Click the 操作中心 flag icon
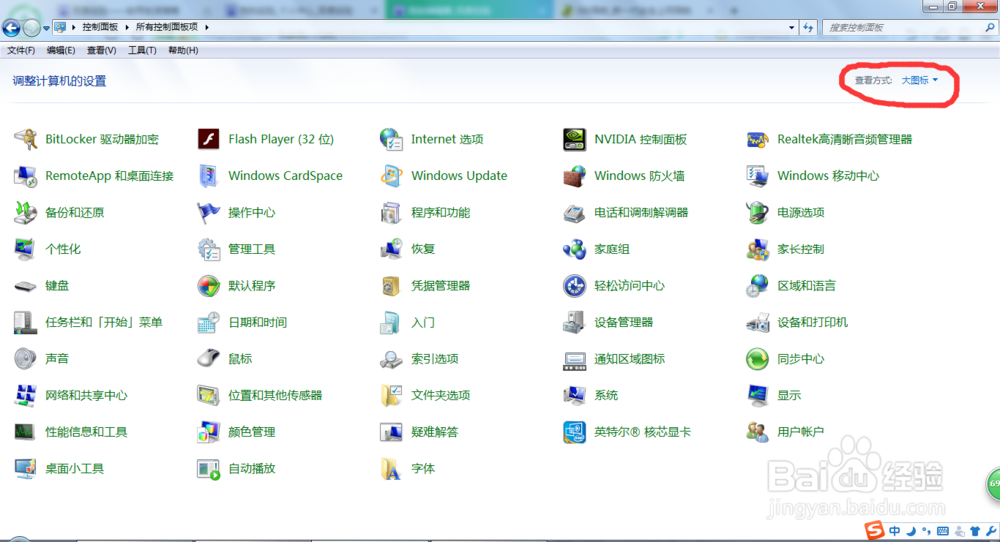The height and width of the screenshot is (542, 1000). [209, 212]
